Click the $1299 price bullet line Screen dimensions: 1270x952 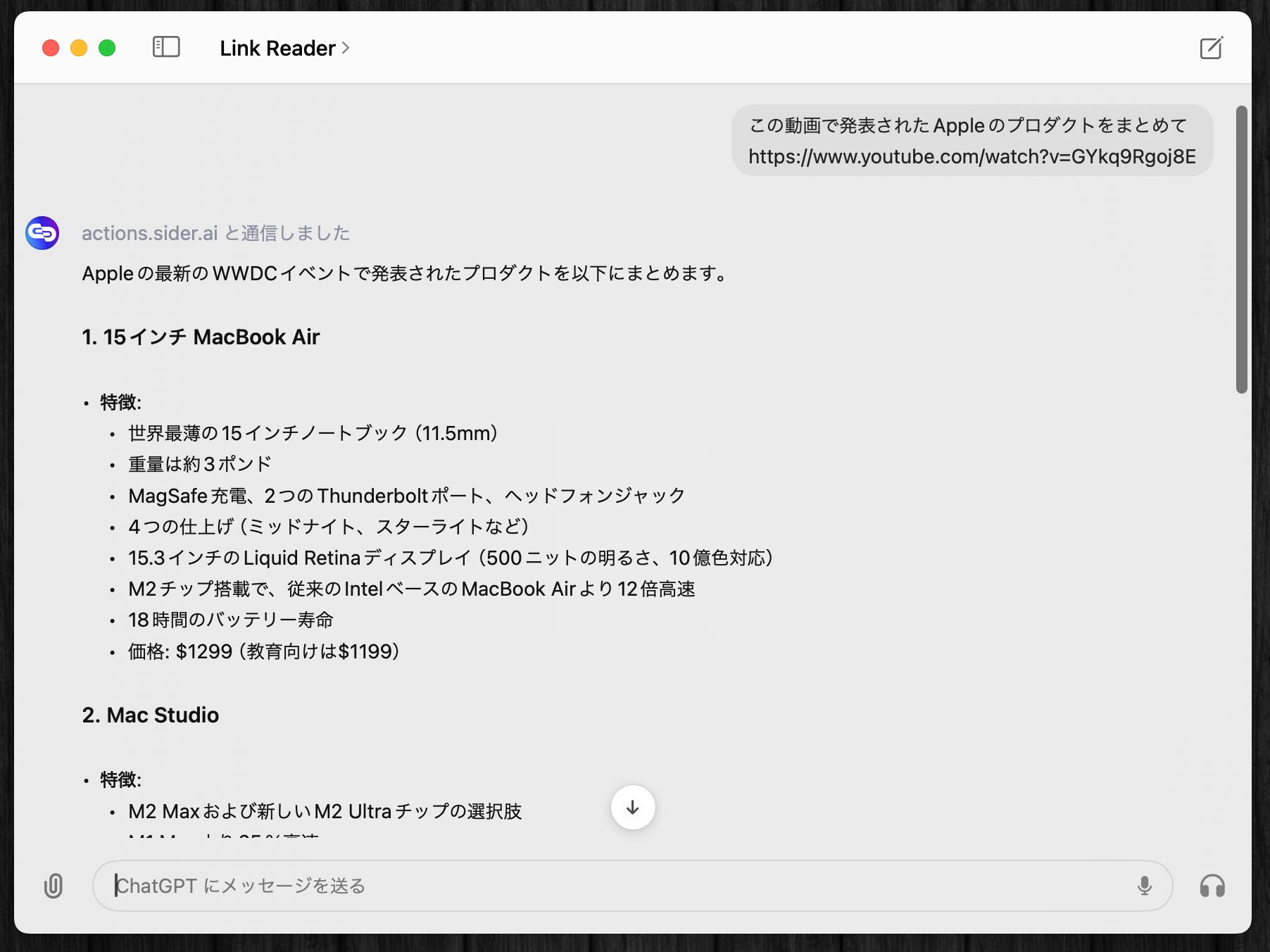[x=264, y=651]
